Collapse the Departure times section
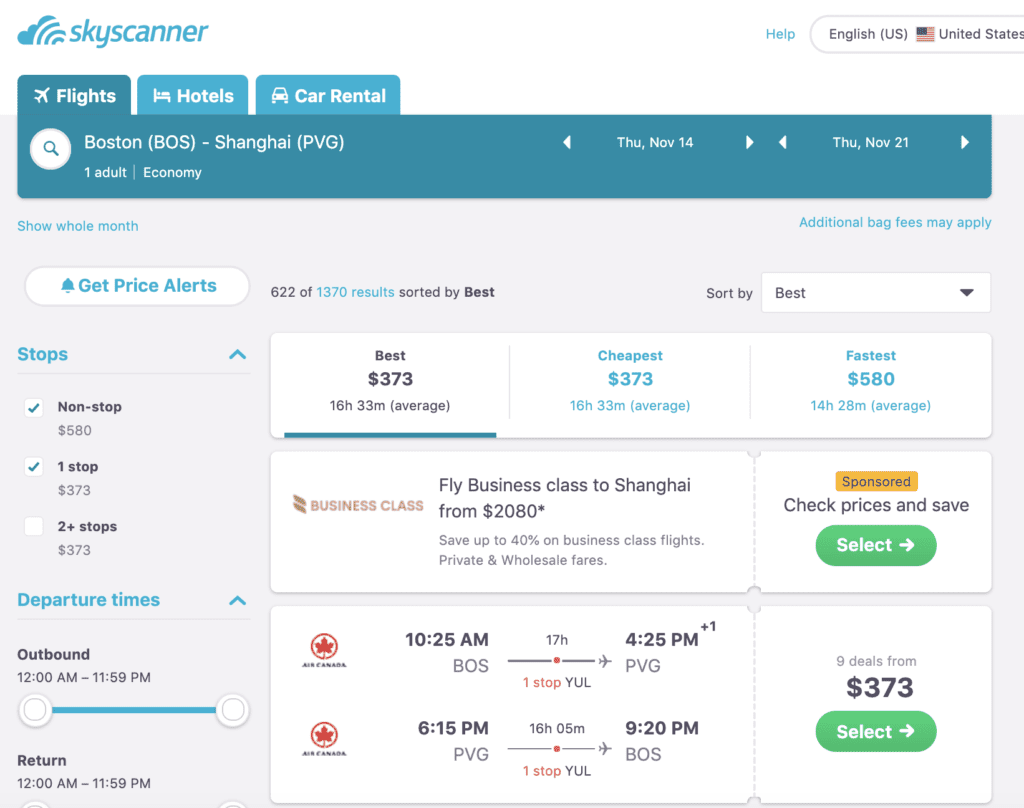The image size is (1024, 808). pos(237,600)
